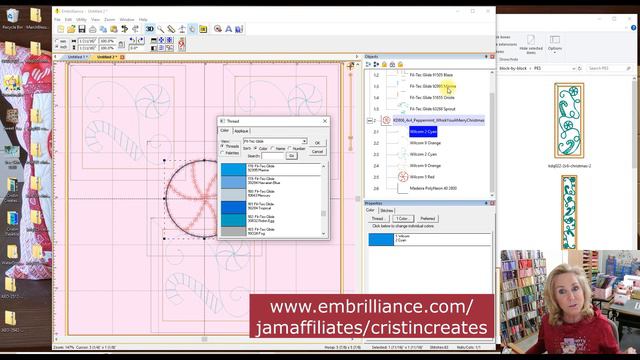The height and width of the screenshot is (360, 640).
Task: Click Cancel in the Thread dialog
Action: point(318,152)
